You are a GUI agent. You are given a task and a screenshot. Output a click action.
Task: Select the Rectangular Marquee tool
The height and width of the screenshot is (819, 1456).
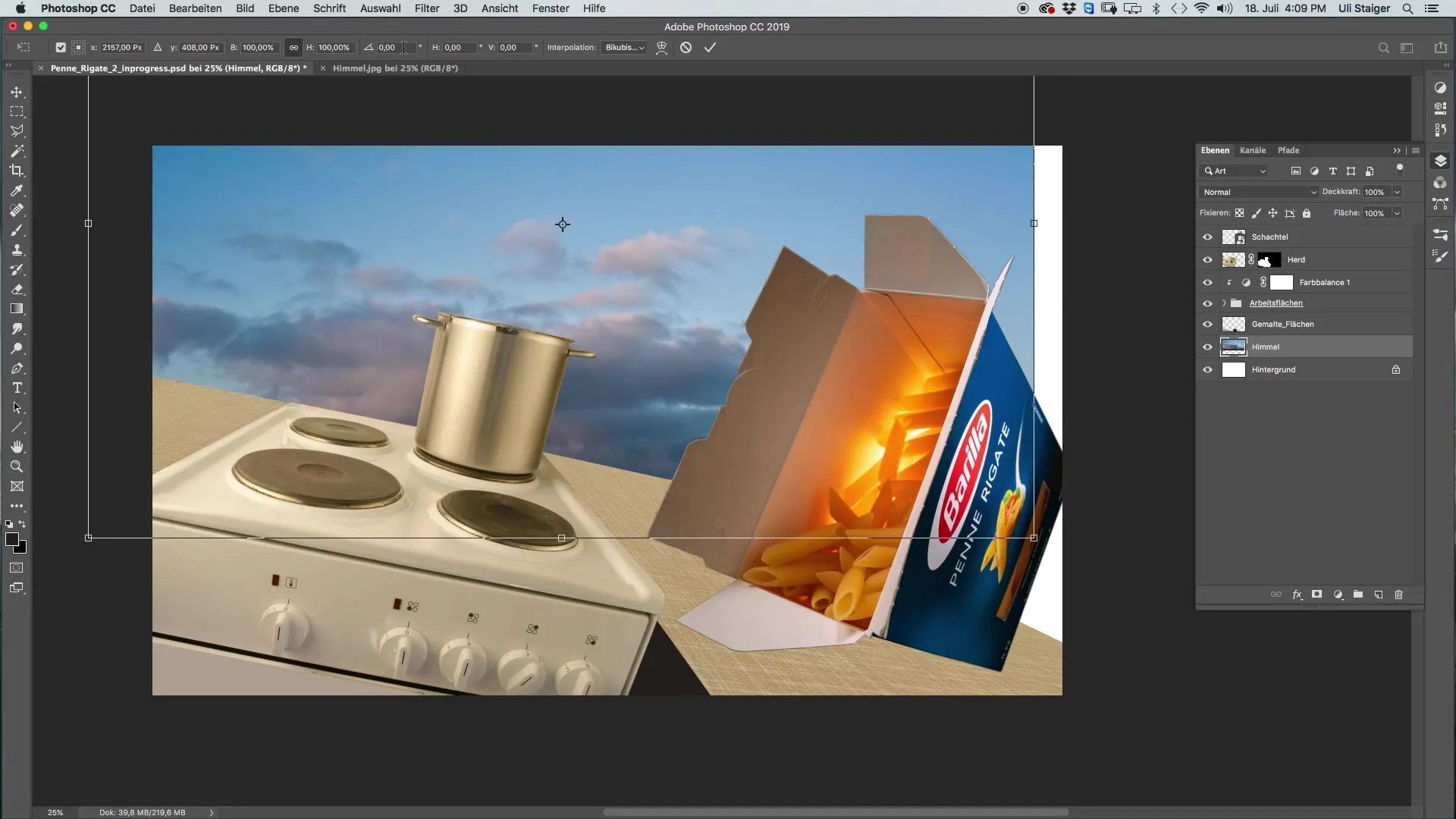tap(17, 111)
